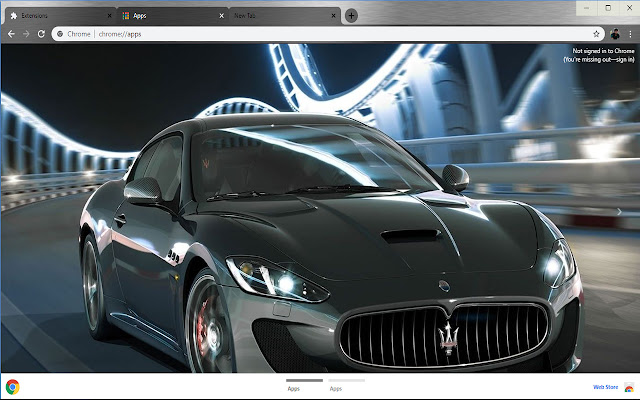640x400 pixels.
Task: Bookmark this page with star icon
Action: [596, 34]
